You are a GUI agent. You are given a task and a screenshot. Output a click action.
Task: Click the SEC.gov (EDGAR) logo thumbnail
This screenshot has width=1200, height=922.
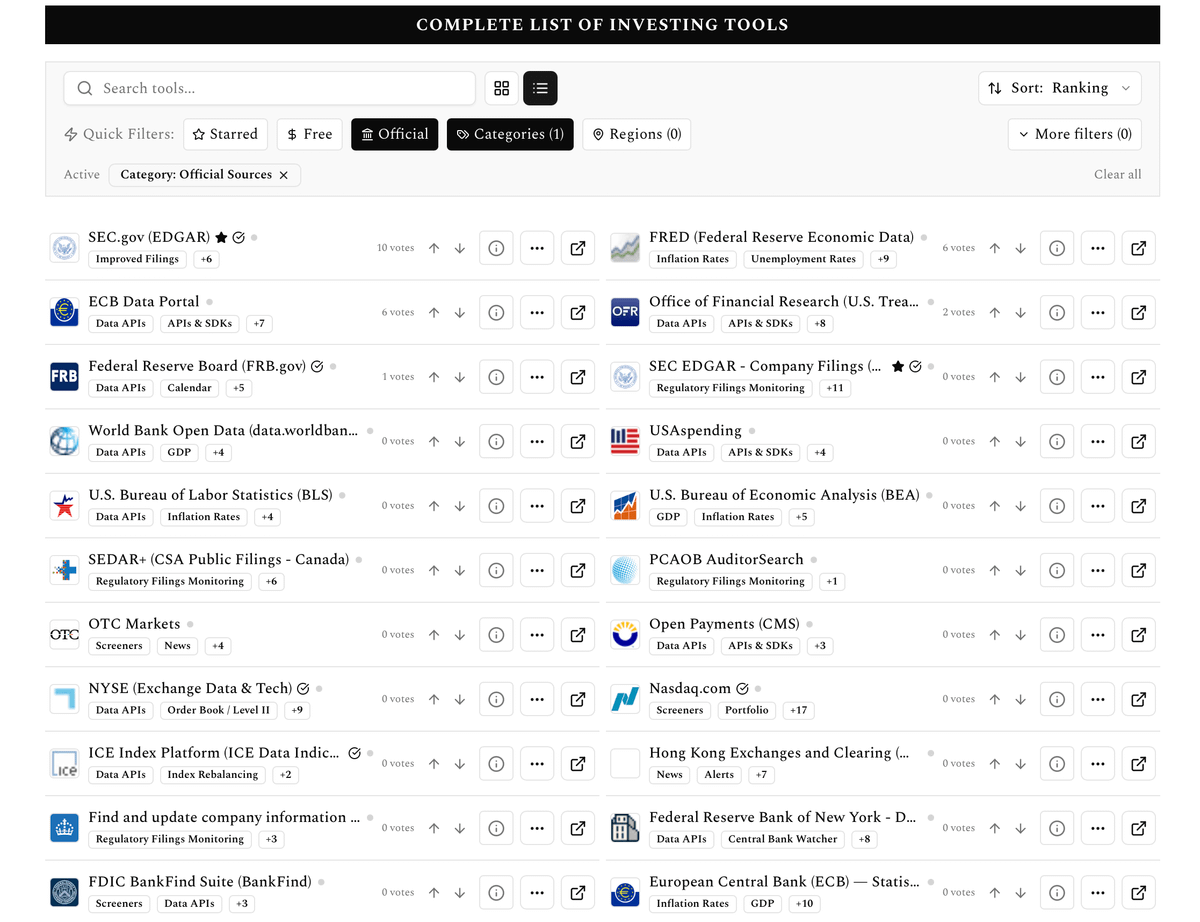(64, 248)
